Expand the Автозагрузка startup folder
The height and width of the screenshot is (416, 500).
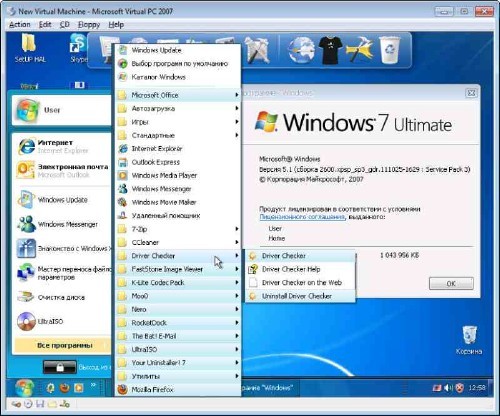pos(178,108)
